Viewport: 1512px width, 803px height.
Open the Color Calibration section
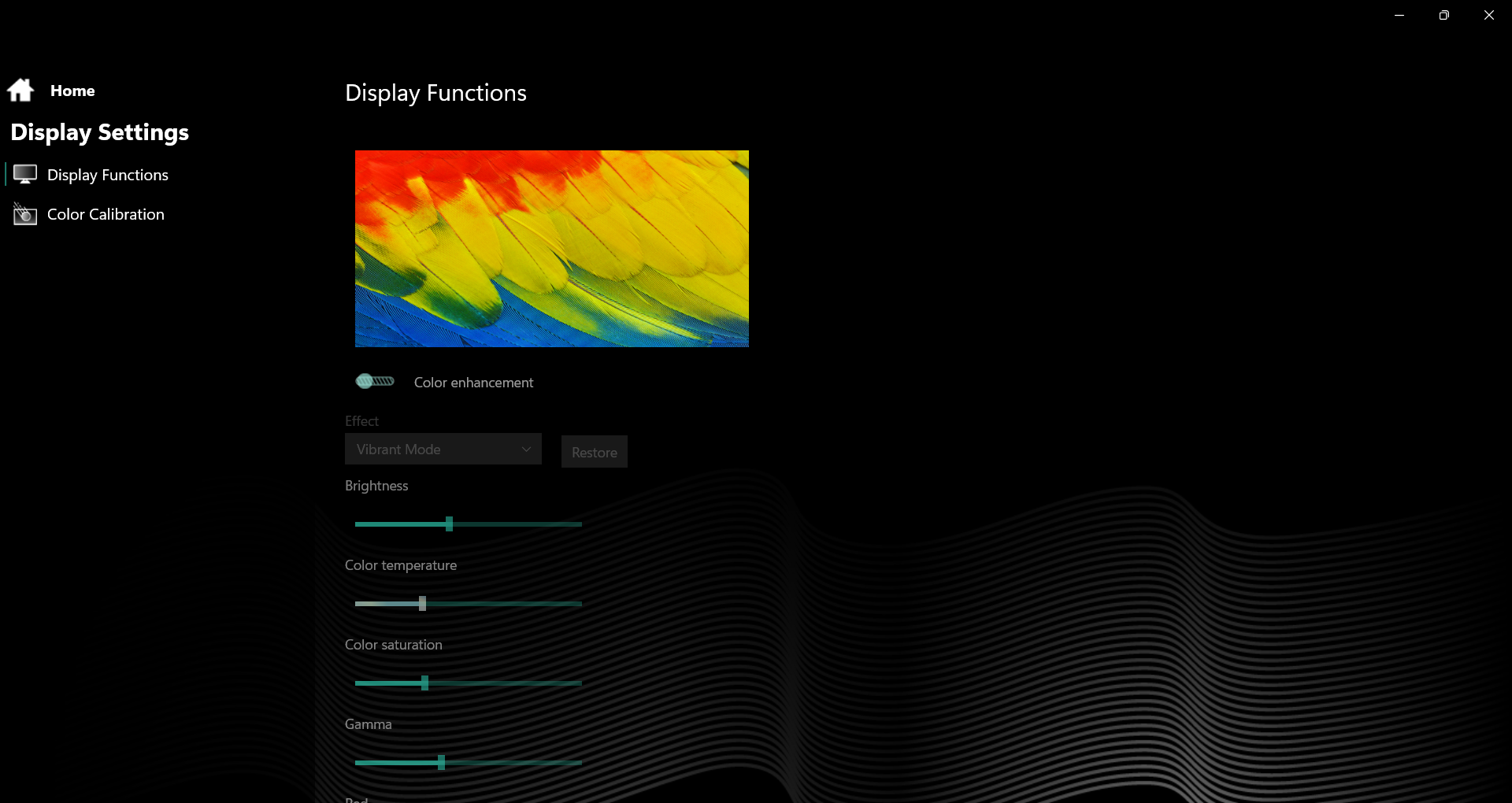[x=106, y=214]
